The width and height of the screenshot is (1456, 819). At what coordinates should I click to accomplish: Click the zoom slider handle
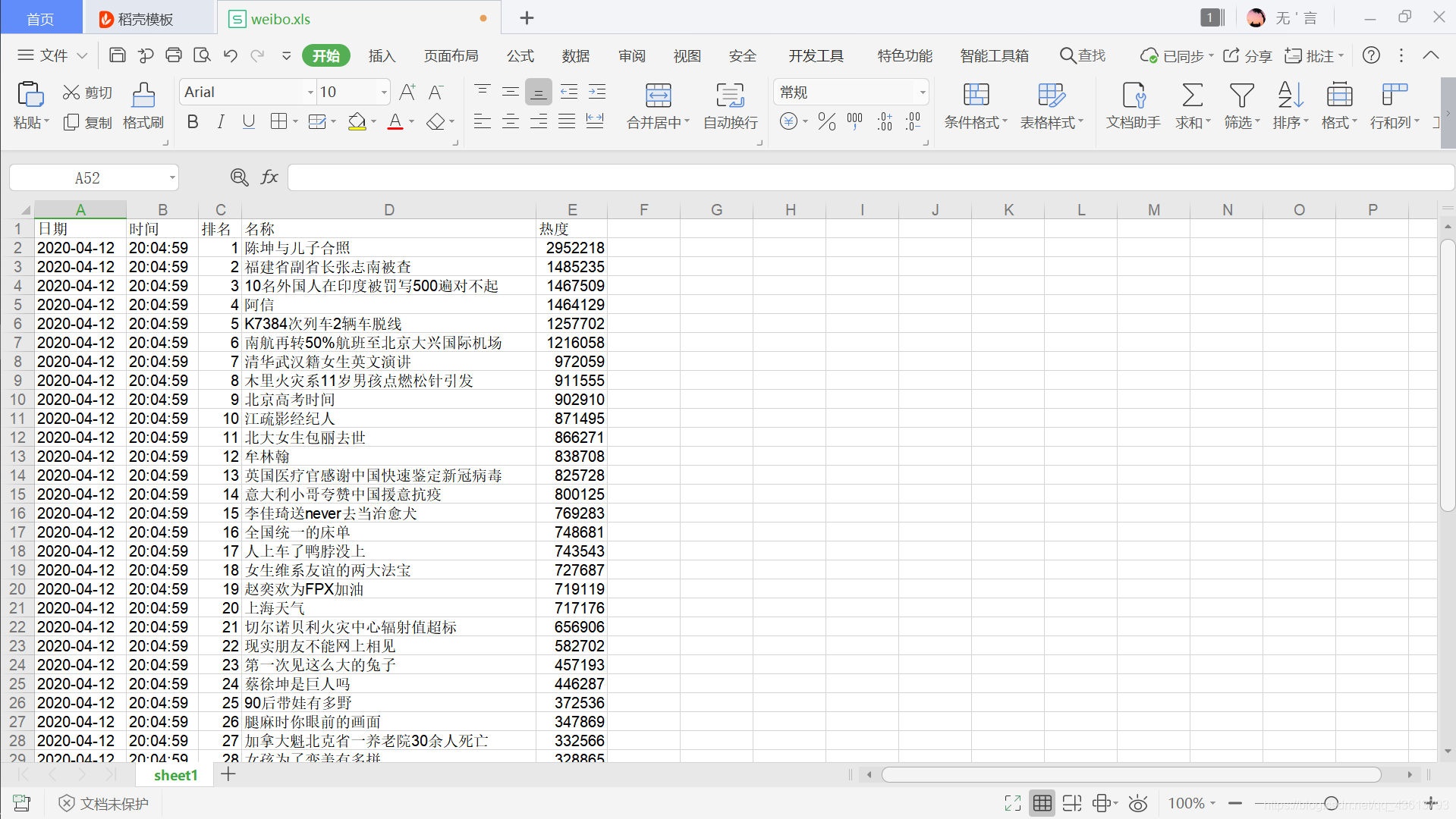(1331, 803)
